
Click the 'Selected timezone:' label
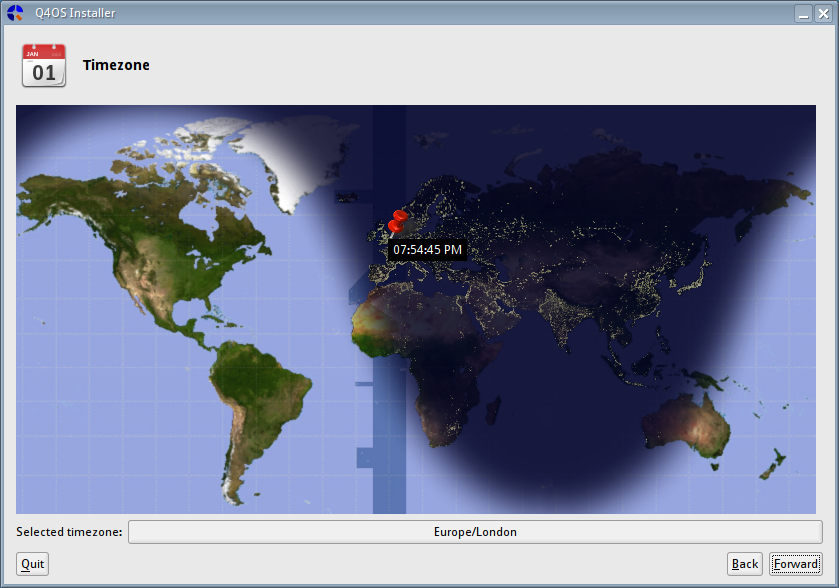tap(69, 532)
